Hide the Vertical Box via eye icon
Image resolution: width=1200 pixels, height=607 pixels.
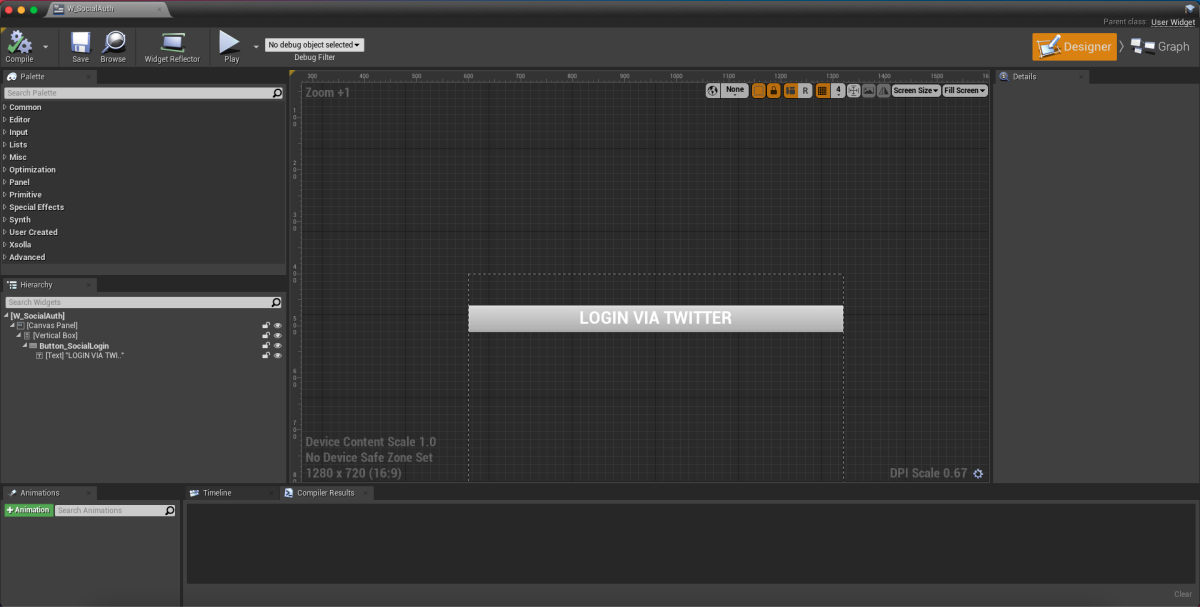click(x=278, y=336)
